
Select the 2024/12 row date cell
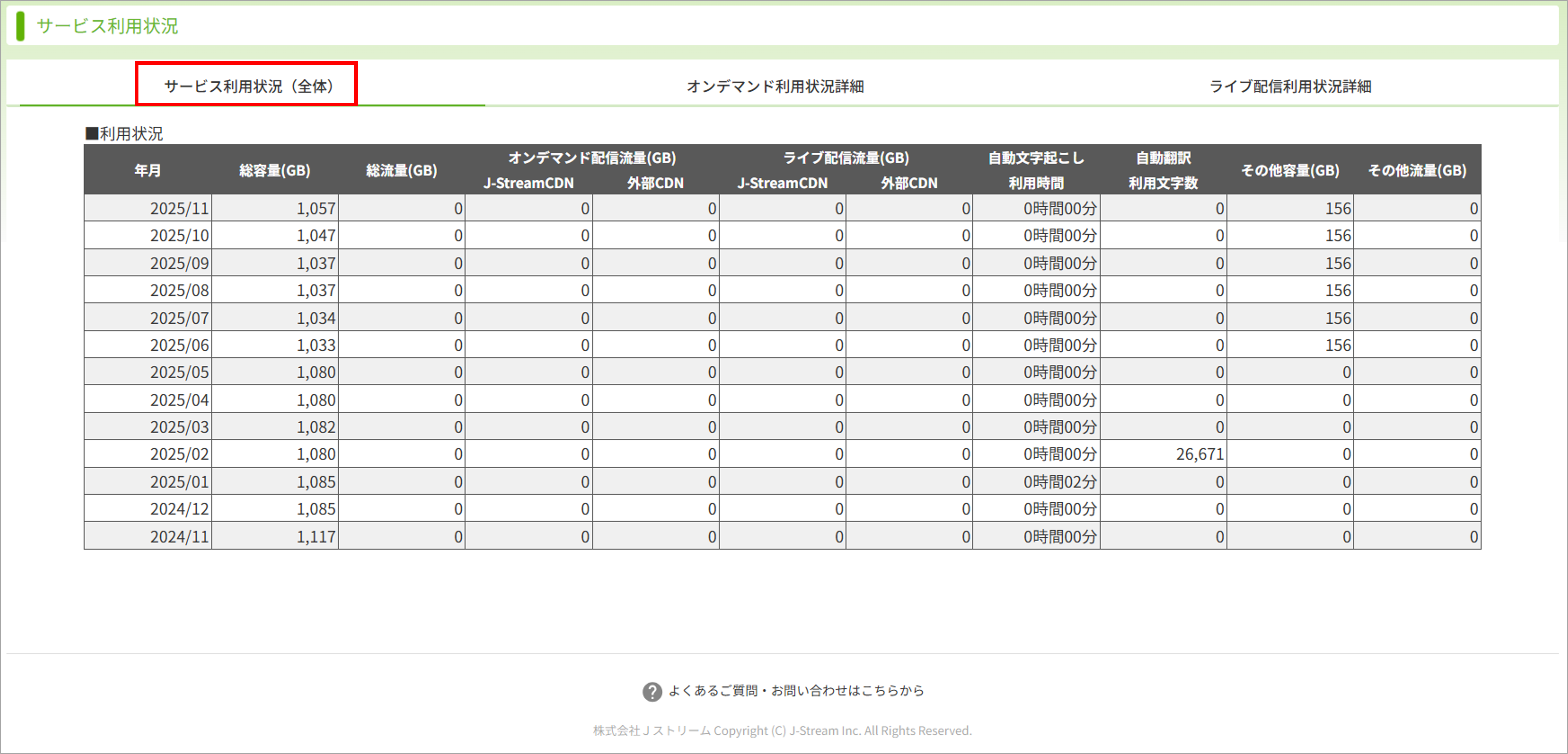tap(148, 508)
